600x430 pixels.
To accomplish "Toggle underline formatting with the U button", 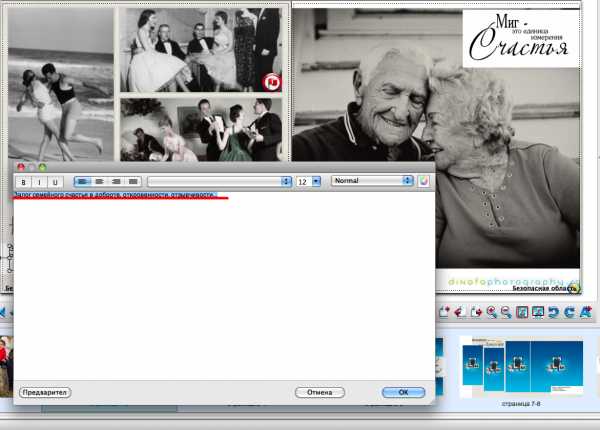I will tap(55, 182).
